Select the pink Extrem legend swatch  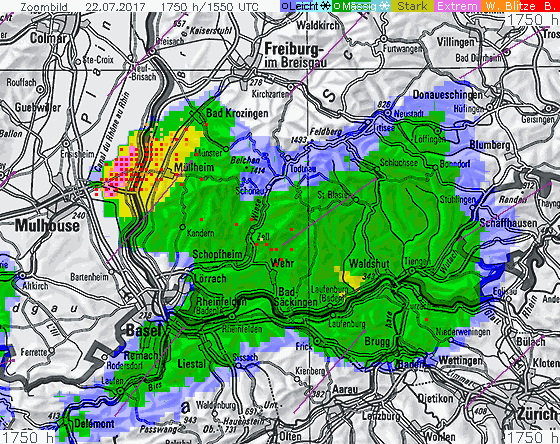(x=457, y=6)
